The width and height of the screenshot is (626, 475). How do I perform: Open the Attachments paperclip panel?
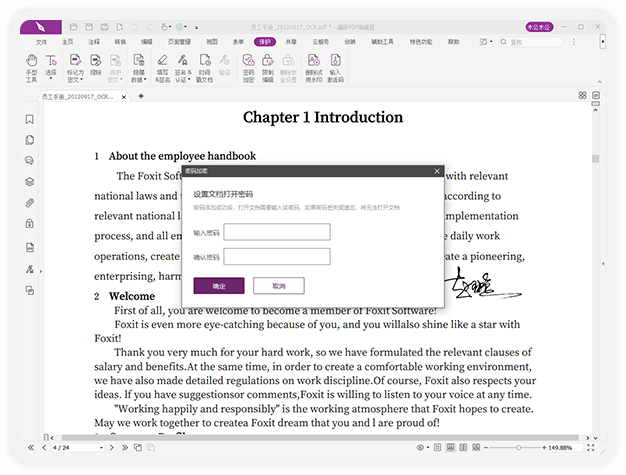click(30, 203)
